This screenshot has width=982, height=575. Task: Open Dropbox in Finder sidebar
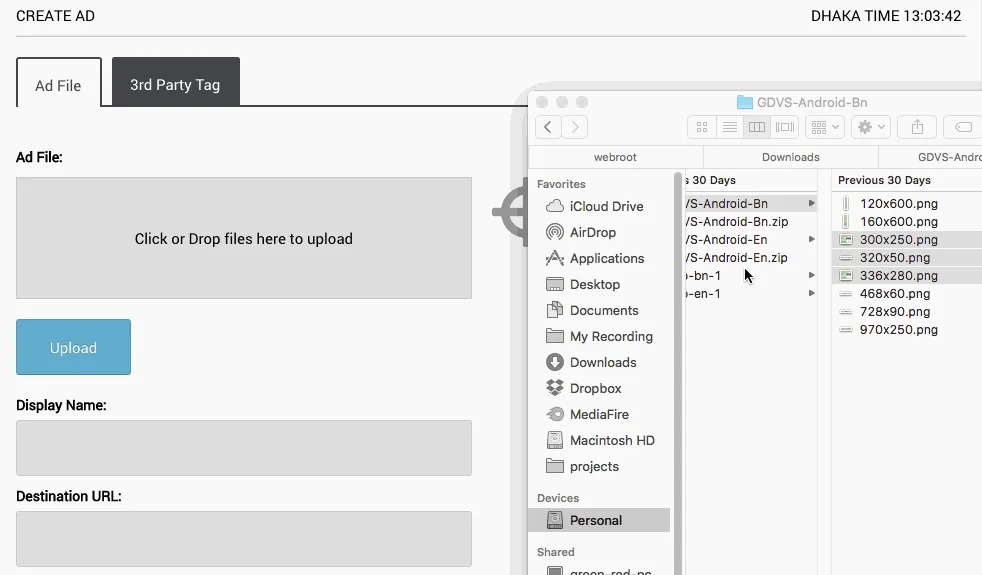click(x=595, y=388)
